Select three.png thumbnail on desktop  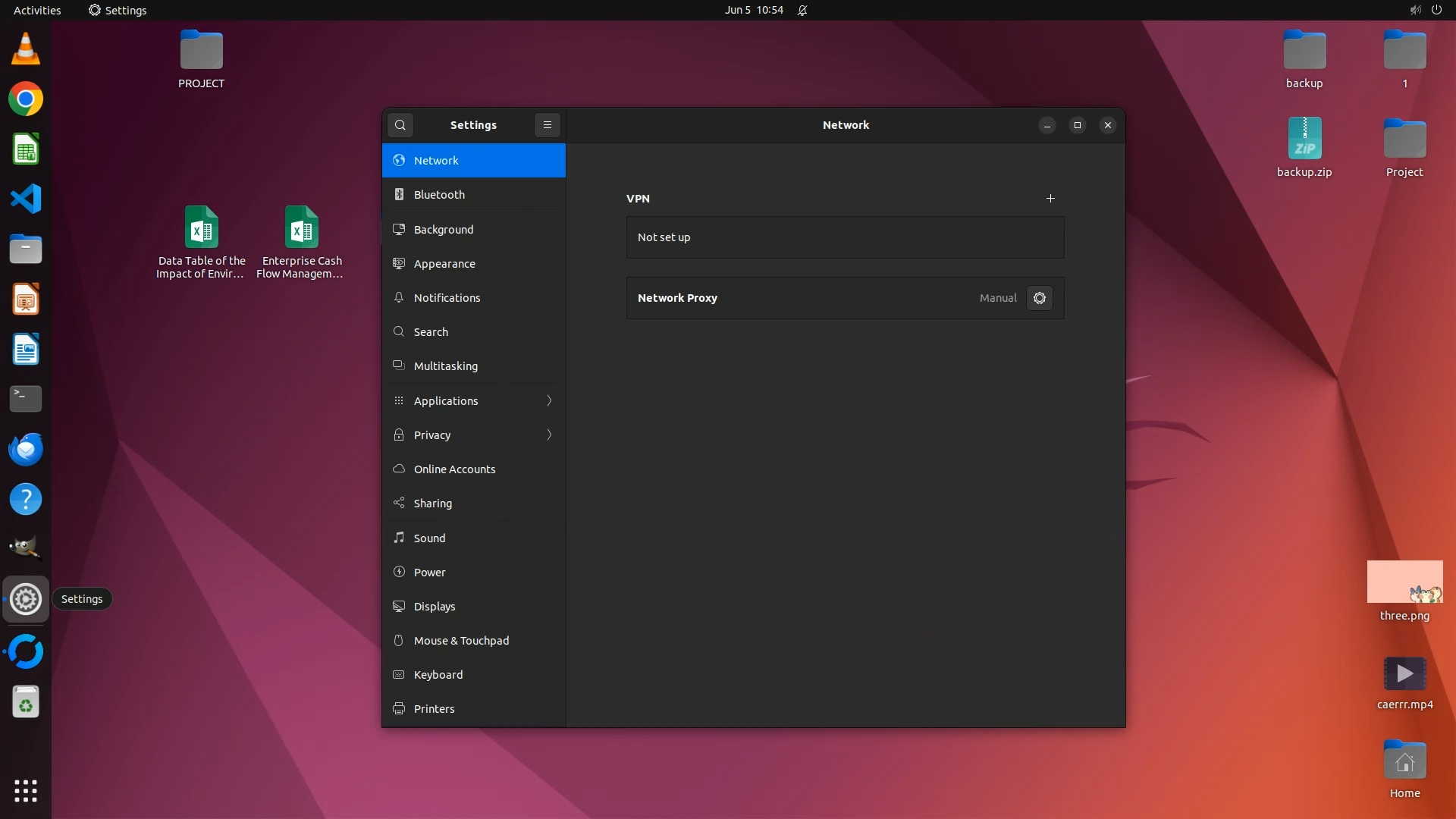click(x=1404, y=582)
